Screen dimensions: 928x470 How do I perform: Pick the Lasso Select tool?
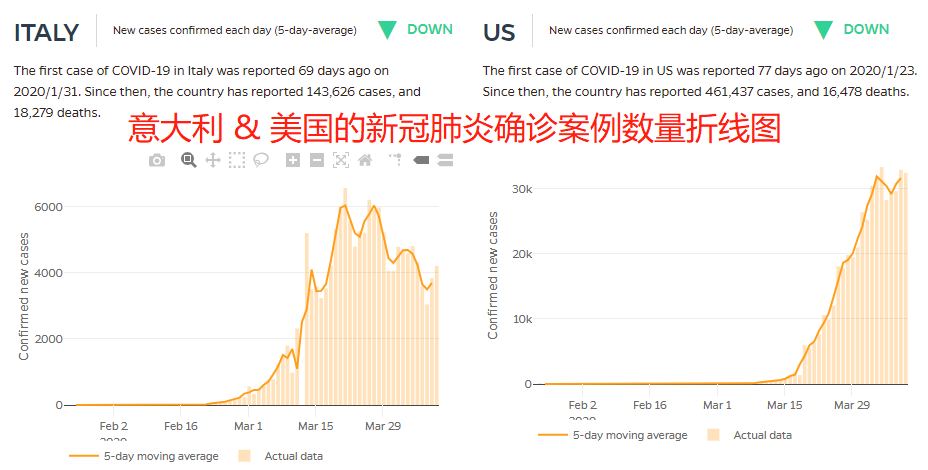pos(261,160)
